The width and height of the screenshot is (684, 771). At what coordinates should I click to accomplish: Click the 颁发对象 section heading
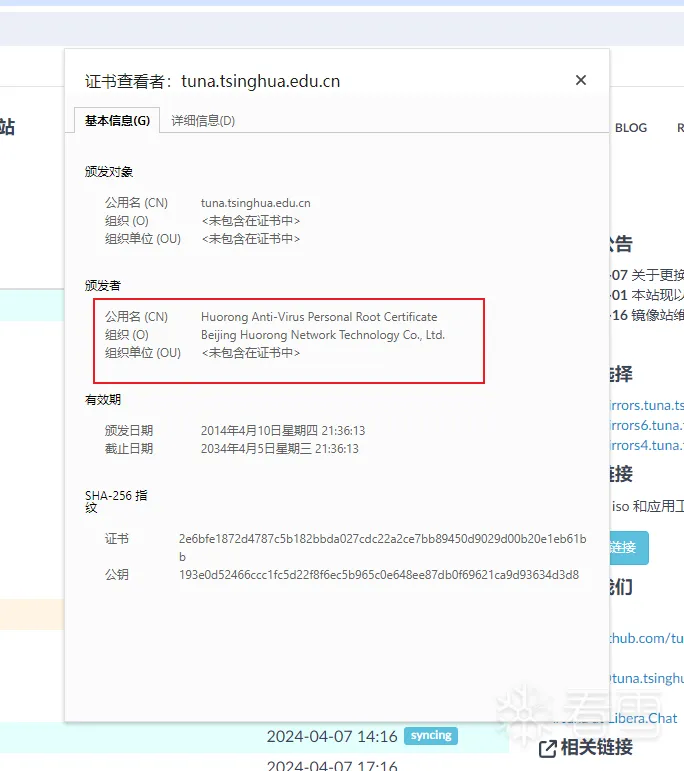[109, 172]
